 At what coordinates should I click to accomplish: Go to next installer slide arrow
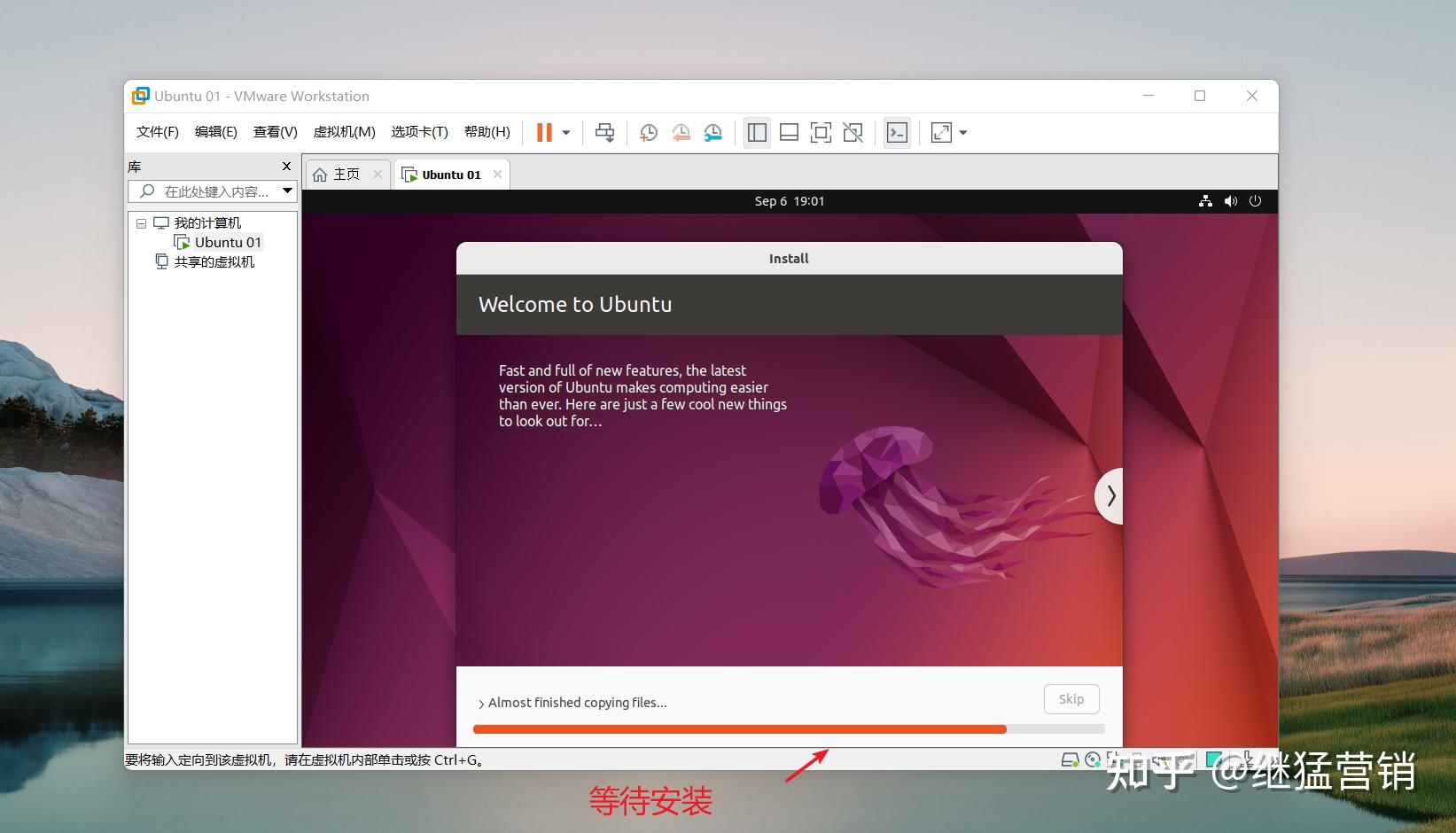[1110, 496]
